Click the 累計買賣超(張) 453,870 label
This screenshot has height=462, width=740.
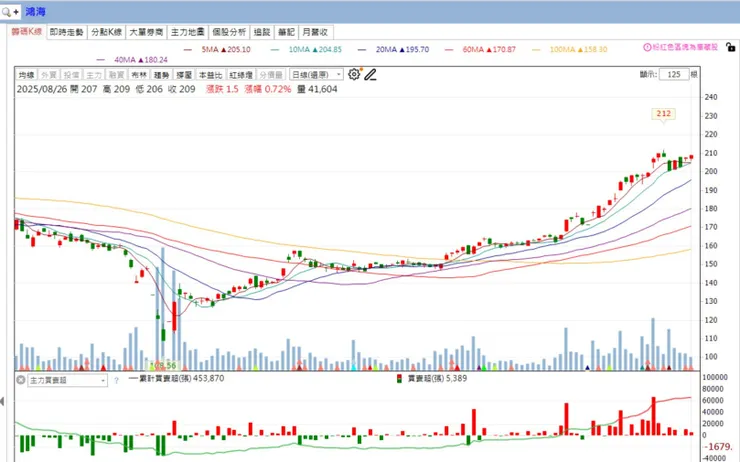pyautogui.click(x=177, y=378)
